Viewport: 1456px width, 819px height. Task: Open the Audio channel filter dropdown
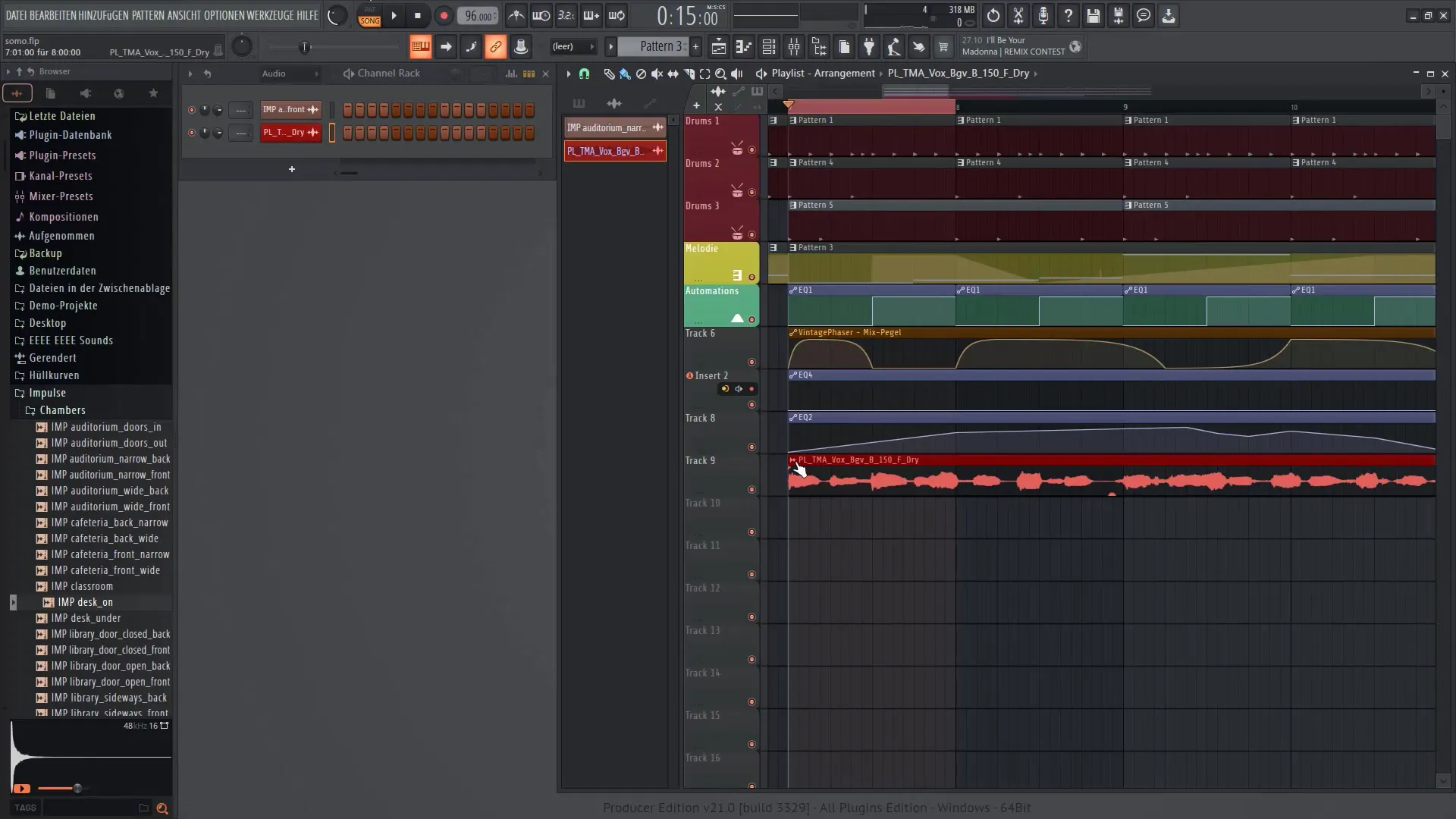tap(290, 74)
